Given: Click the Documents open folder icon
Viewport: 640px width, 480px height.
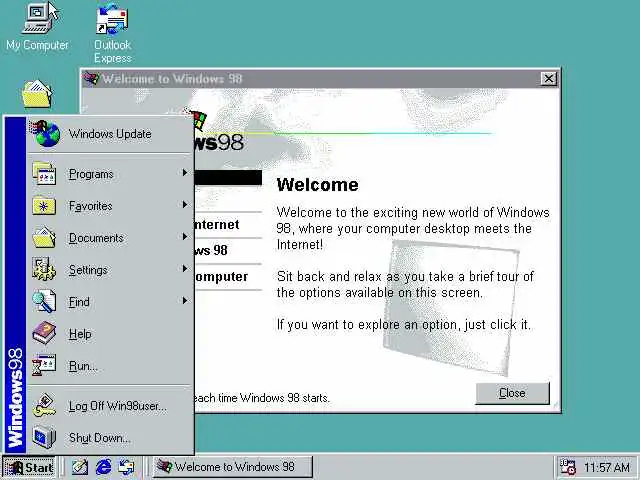Looking at the screenshot, I should pos(44,238).
